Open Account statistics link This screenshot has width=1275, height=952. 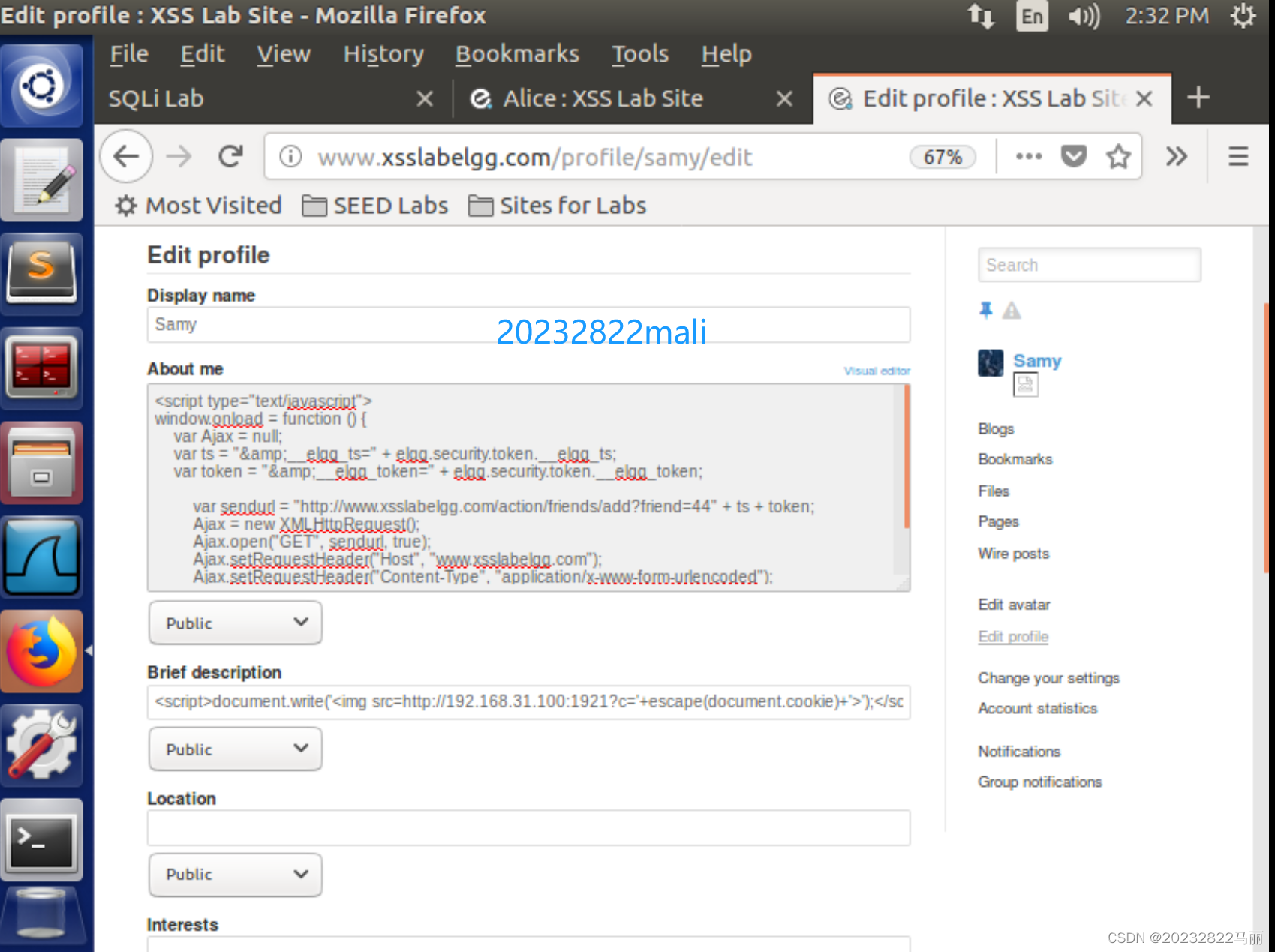(x=1037, y=708)
